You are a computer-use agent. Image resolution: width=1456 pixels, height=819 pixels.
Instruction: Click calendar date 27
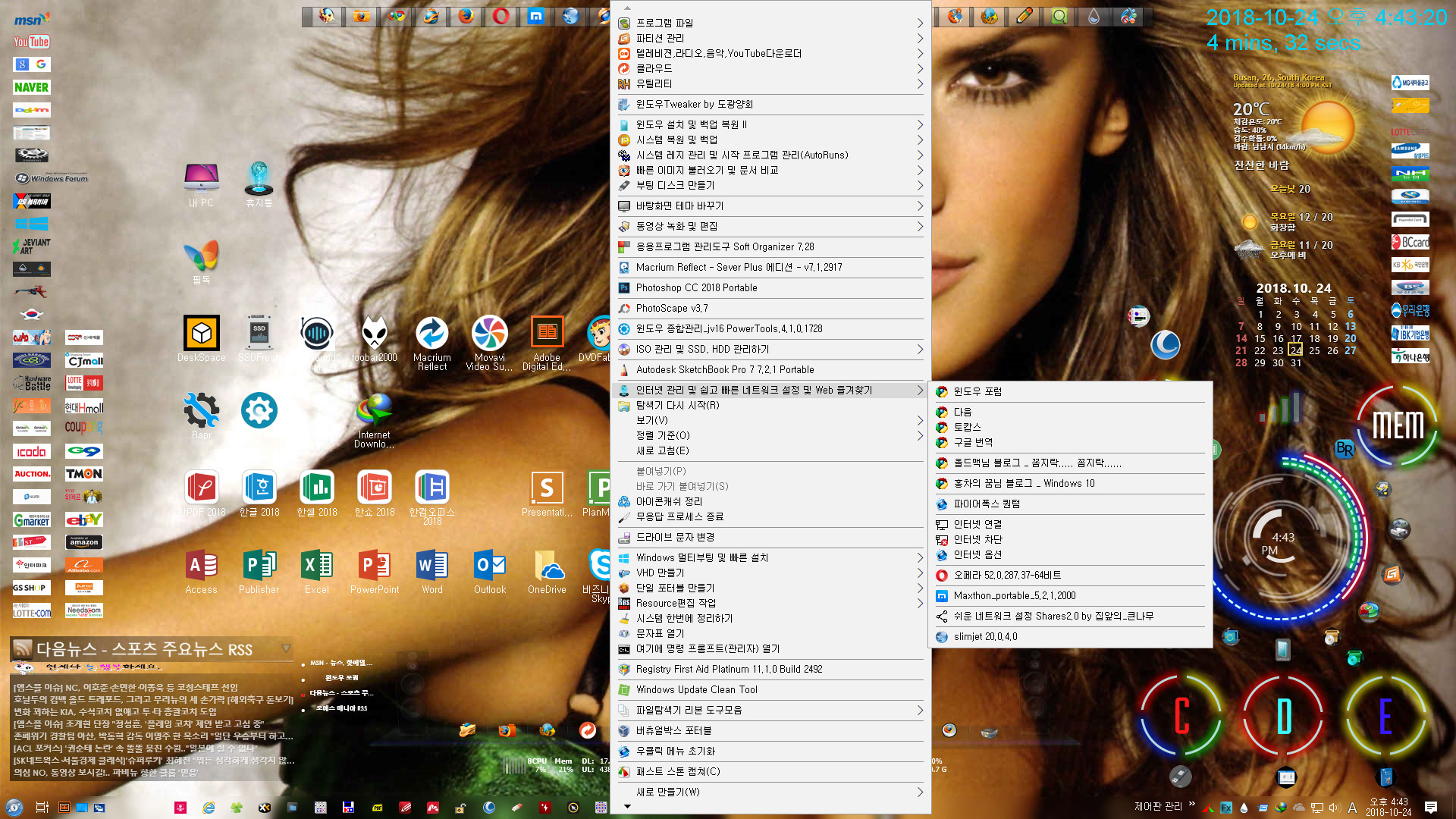pyautogui.click(x=1351, y=350)
